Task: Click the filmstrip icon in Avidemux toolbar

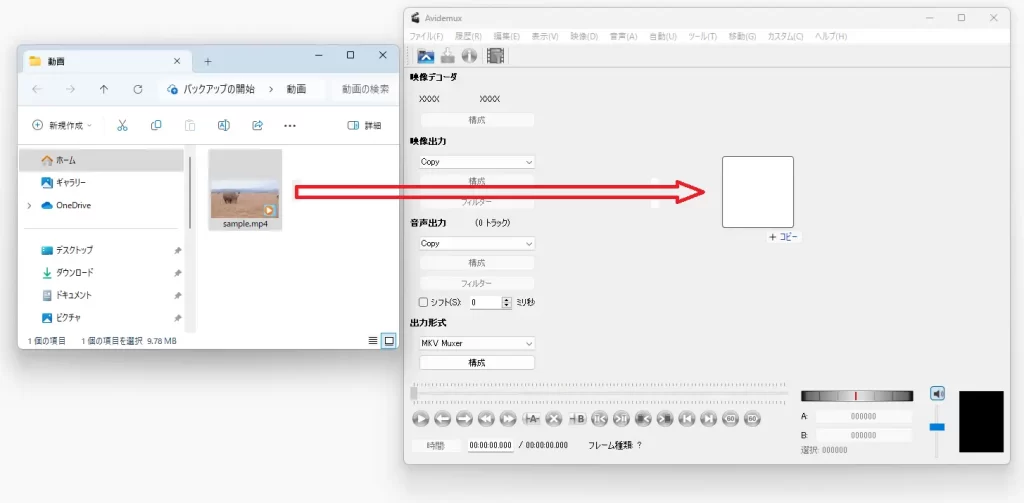Action: [x=495, y=56]
